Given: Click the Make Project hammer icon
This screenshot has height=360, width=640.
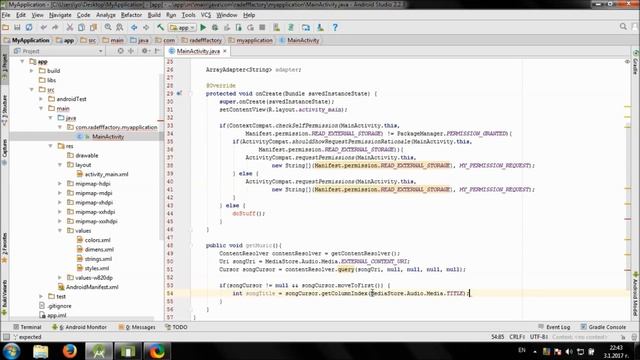Looking at the screenshot, I should coord(160,27).
